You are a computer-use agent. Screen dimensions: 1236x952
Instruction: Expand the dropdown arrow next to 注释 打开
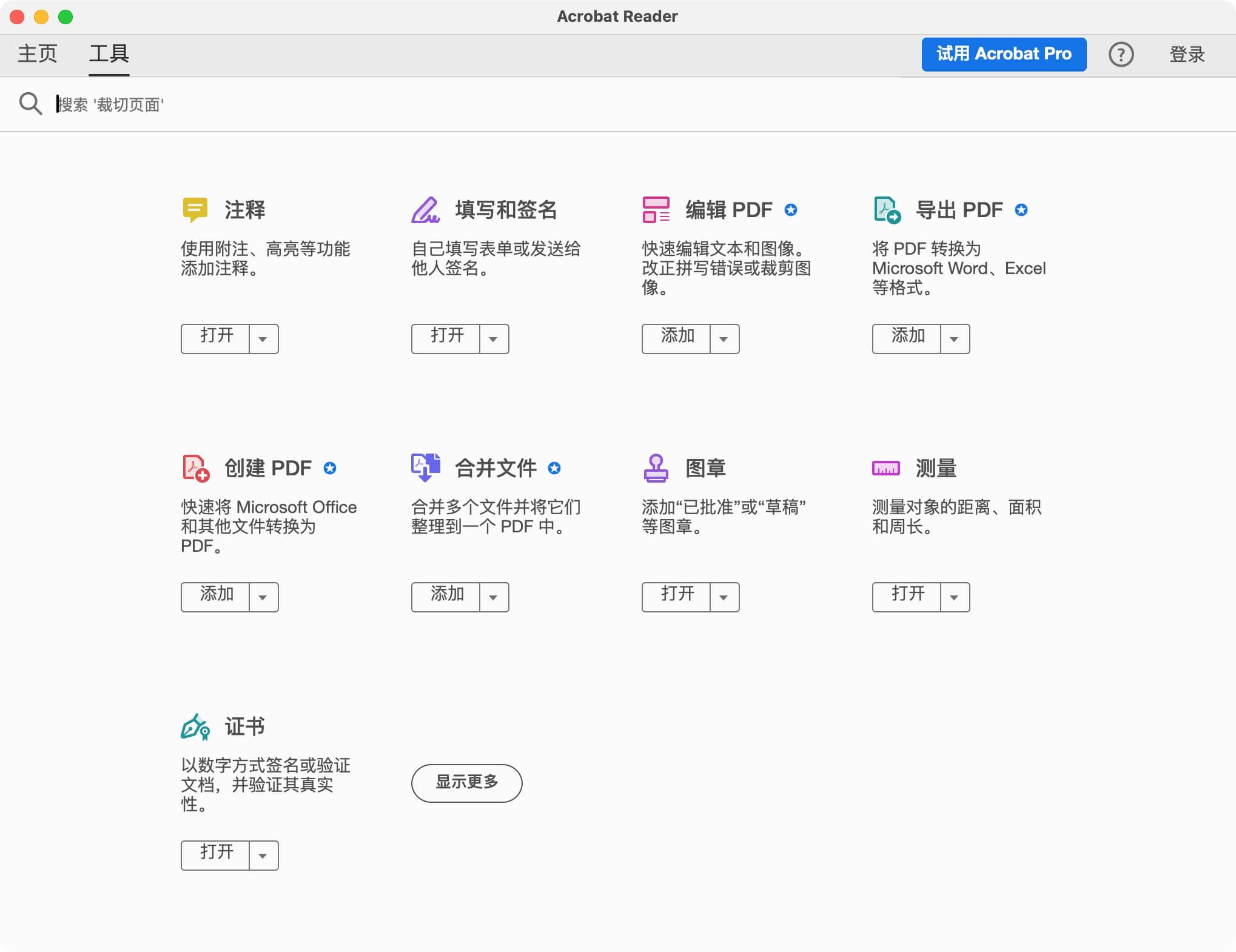[263, 339]
